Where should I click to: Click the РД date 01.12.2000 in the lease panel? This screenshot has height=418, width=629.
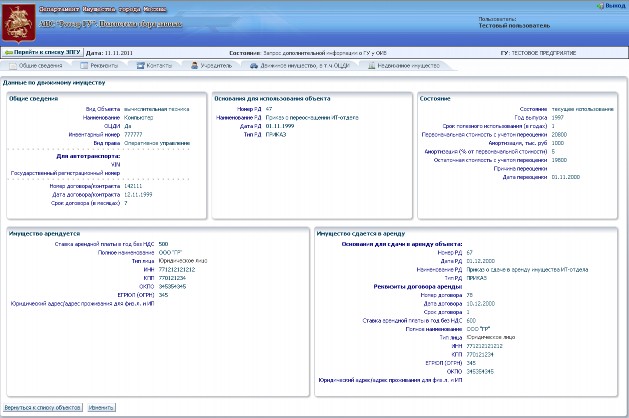coord(481,261)
